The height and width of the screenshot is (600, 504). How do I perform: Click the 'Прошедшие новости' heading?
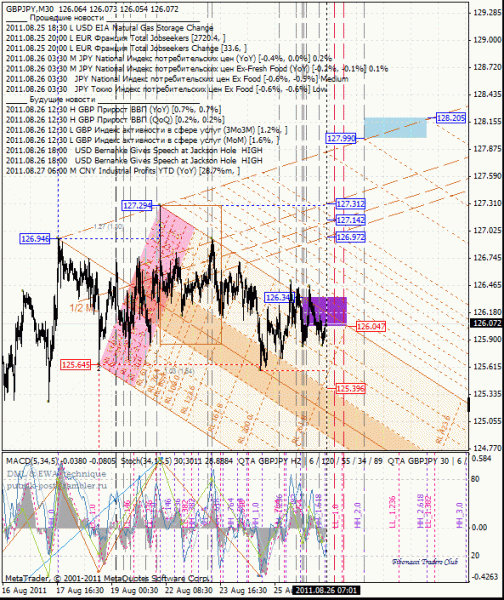[x=67, y=18]
